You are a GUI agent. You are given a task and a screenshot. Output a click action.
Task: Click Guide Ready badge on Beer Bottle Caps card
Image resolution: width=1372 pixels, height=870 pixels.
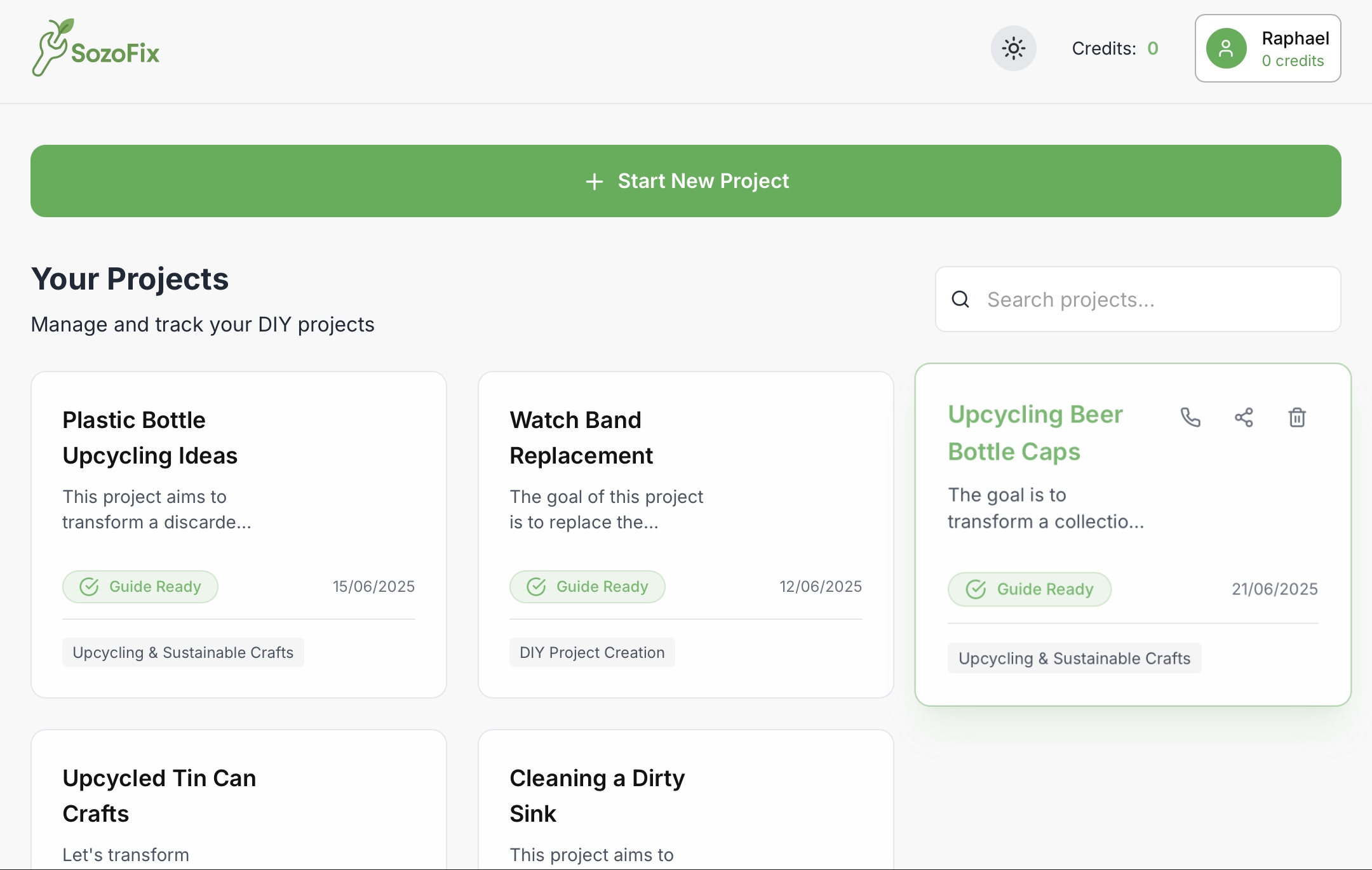point(1030,589)
